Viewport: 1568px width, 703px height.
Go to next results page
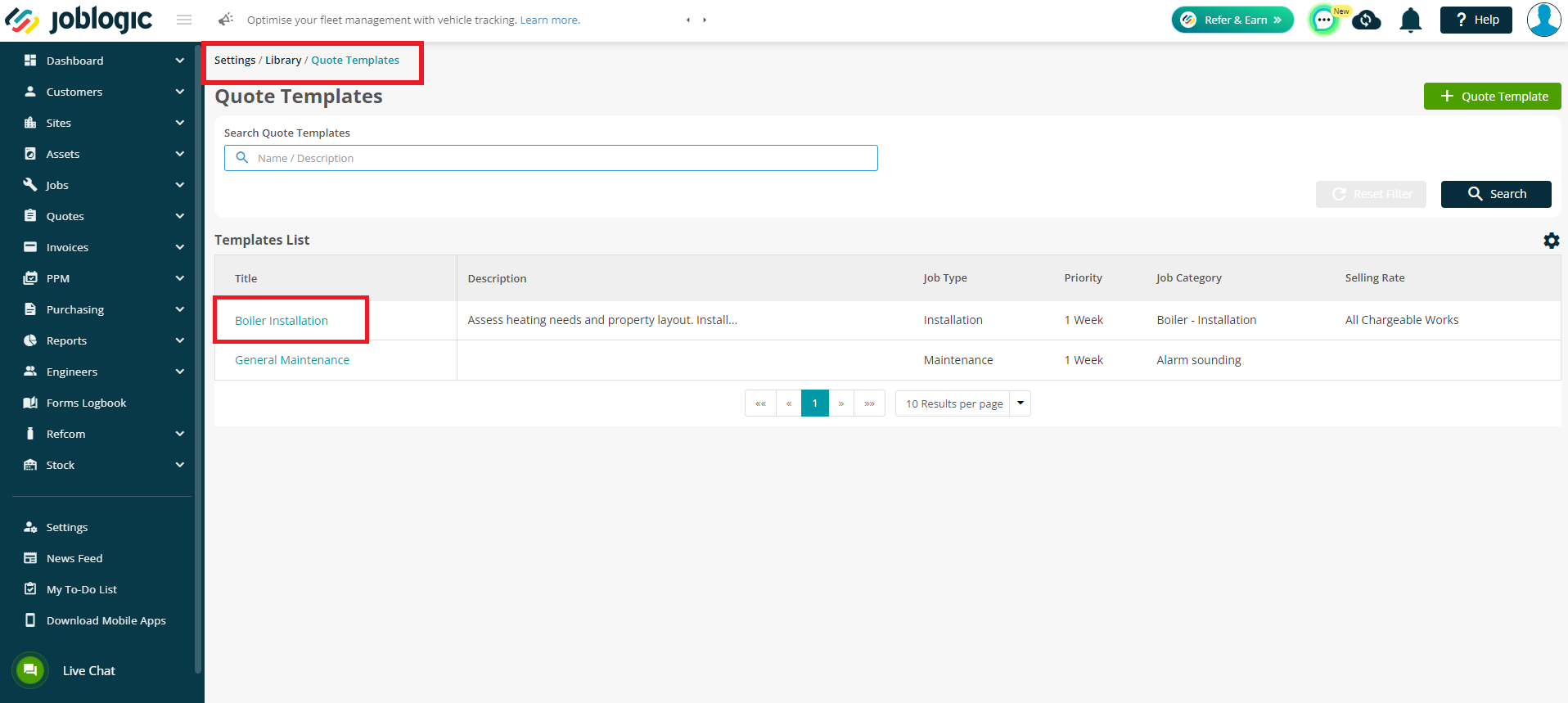(x=841, y=403)
